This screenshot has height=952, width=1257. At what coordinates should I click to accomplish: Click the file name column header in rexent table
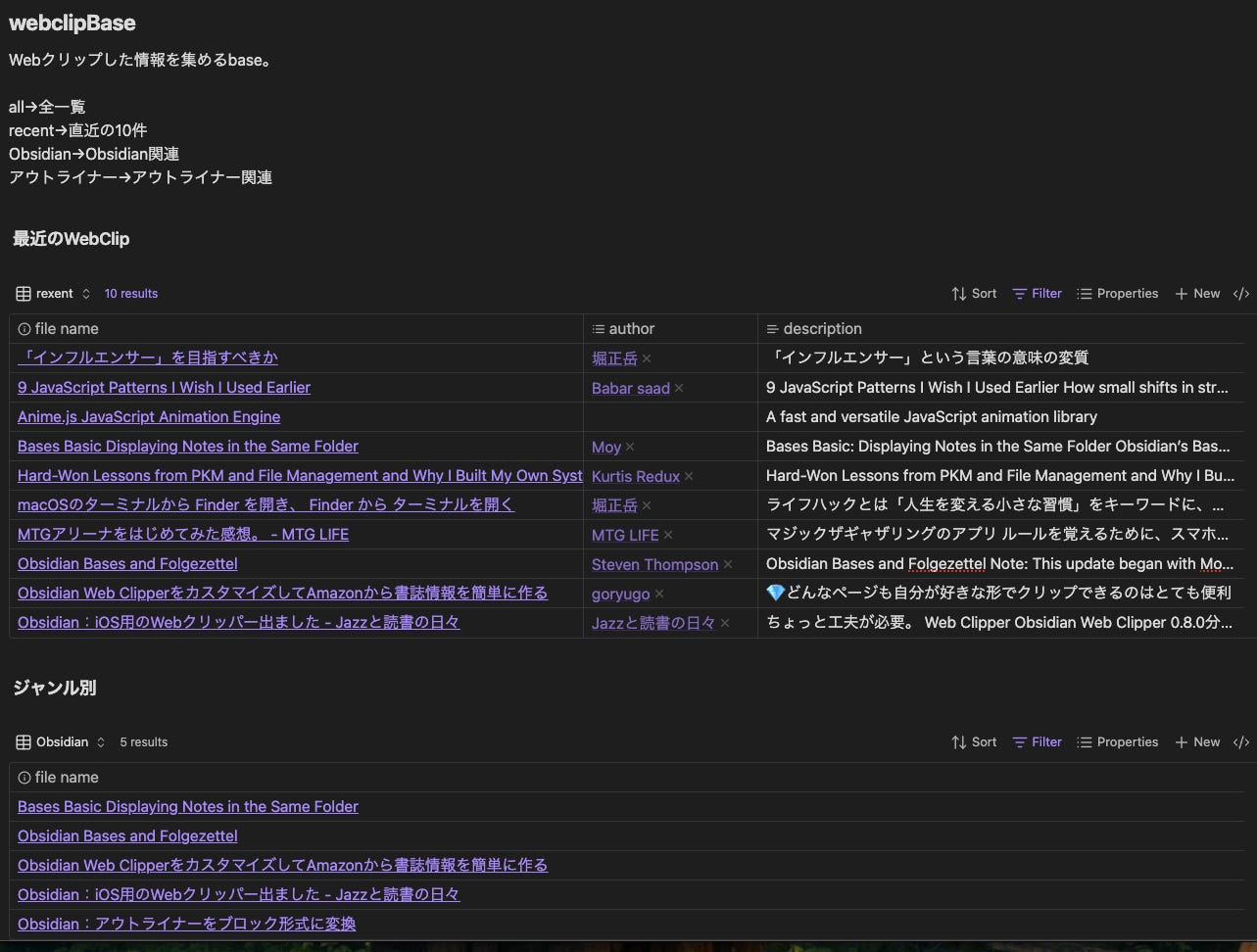pos(296,329)
